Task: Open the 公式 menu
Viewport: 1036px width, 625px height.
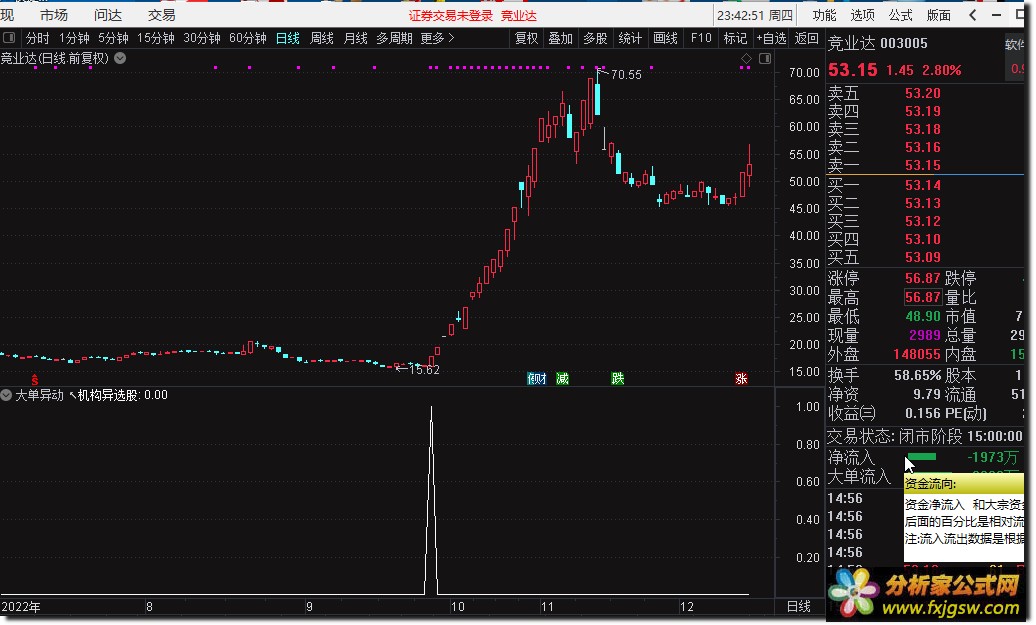Action: pos(900,15)
